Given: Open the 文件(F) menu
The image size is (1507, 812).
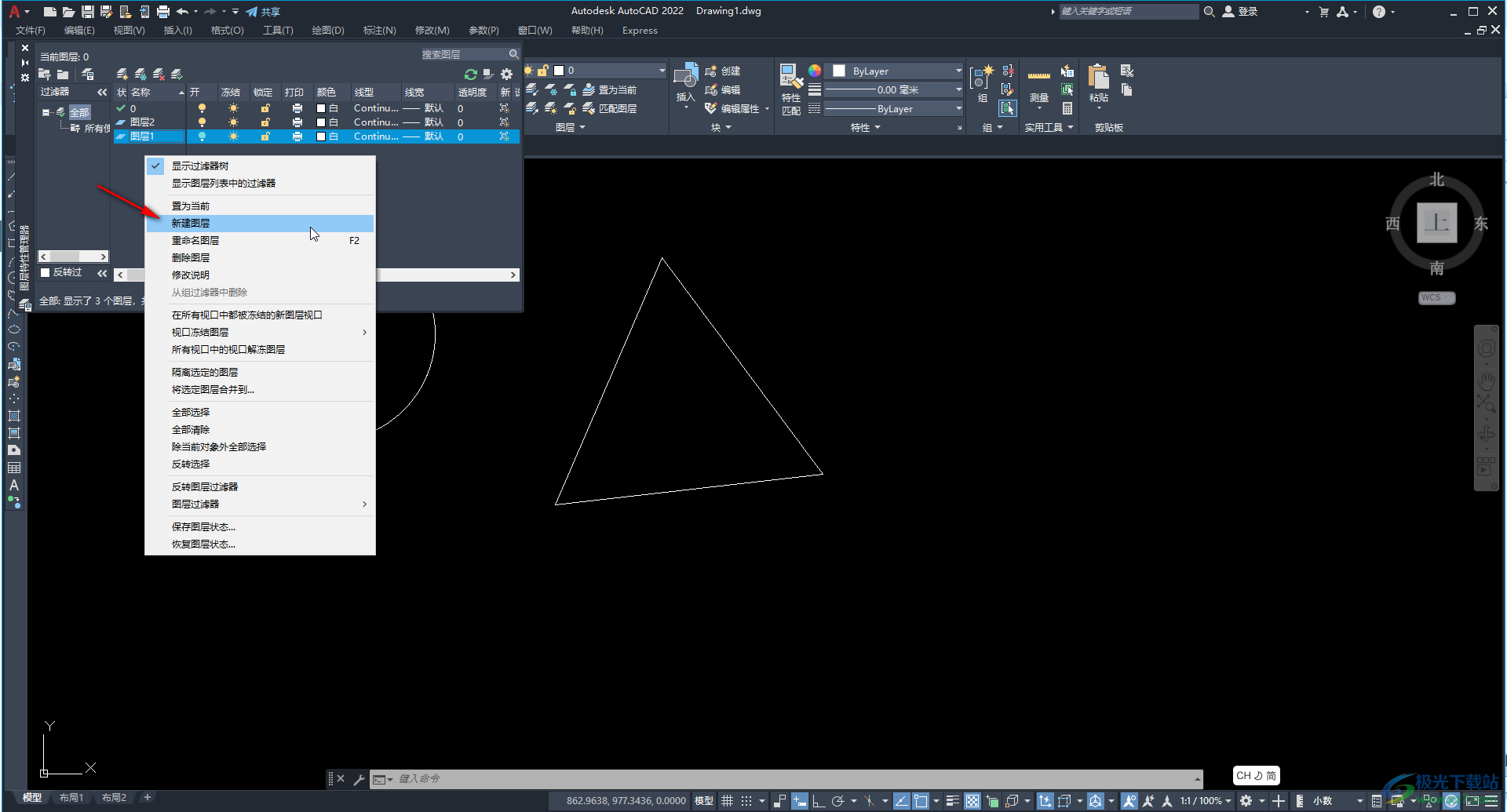Looking at the screenshot, I should pyautogui.click(x=31, y=31).
